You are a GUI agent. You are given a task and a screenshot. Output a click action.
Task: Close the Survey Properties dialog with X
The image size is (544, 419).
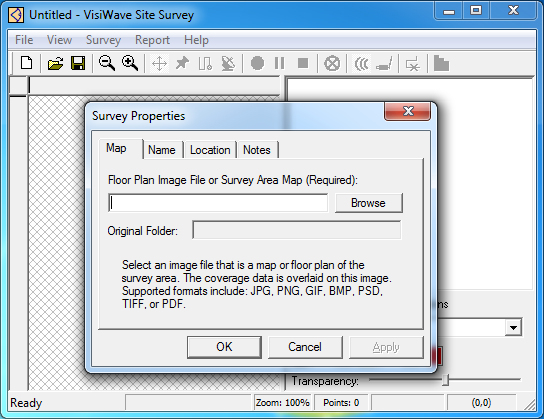coord(408,111)
